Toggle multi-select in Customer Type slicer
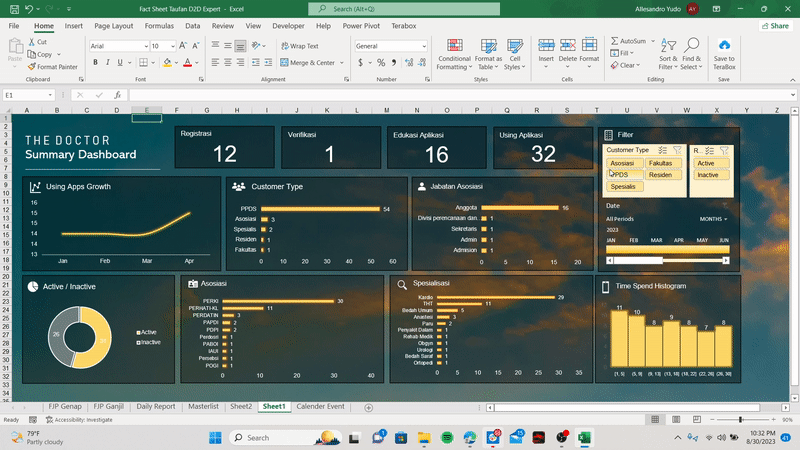 coord(663,150)
